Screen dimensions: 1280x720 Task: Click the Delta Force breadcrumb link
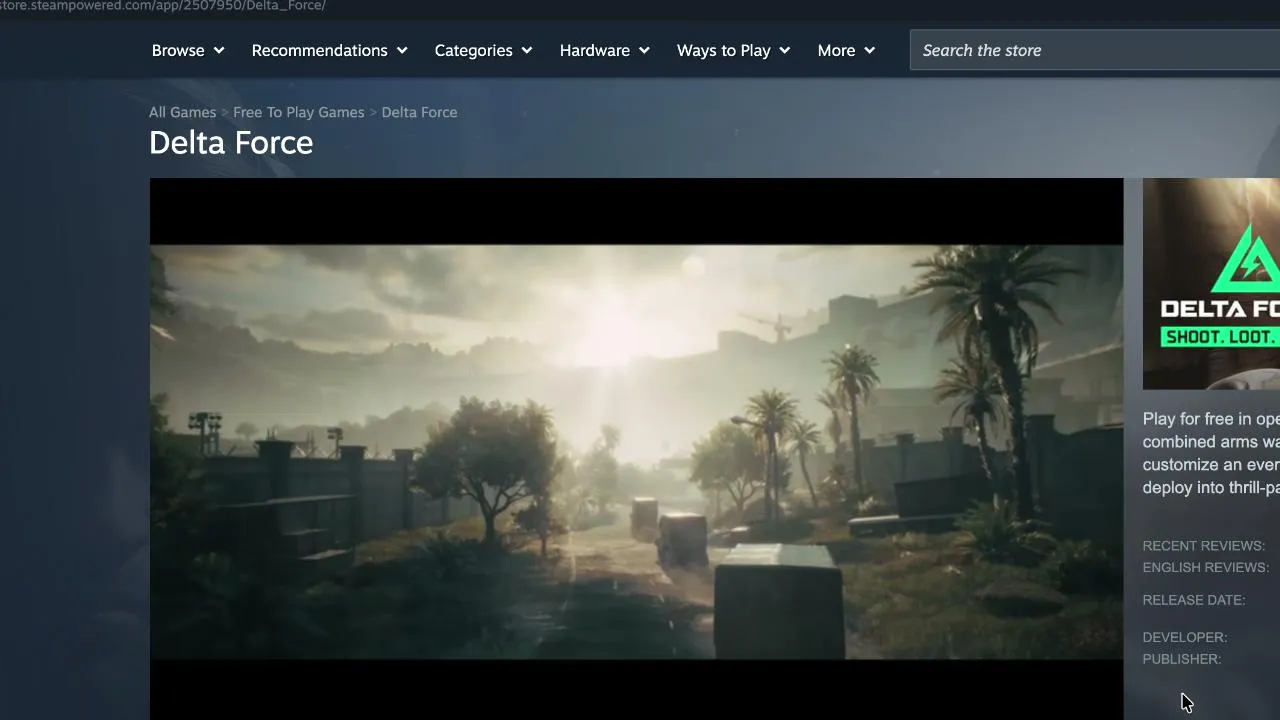point(419,112)
